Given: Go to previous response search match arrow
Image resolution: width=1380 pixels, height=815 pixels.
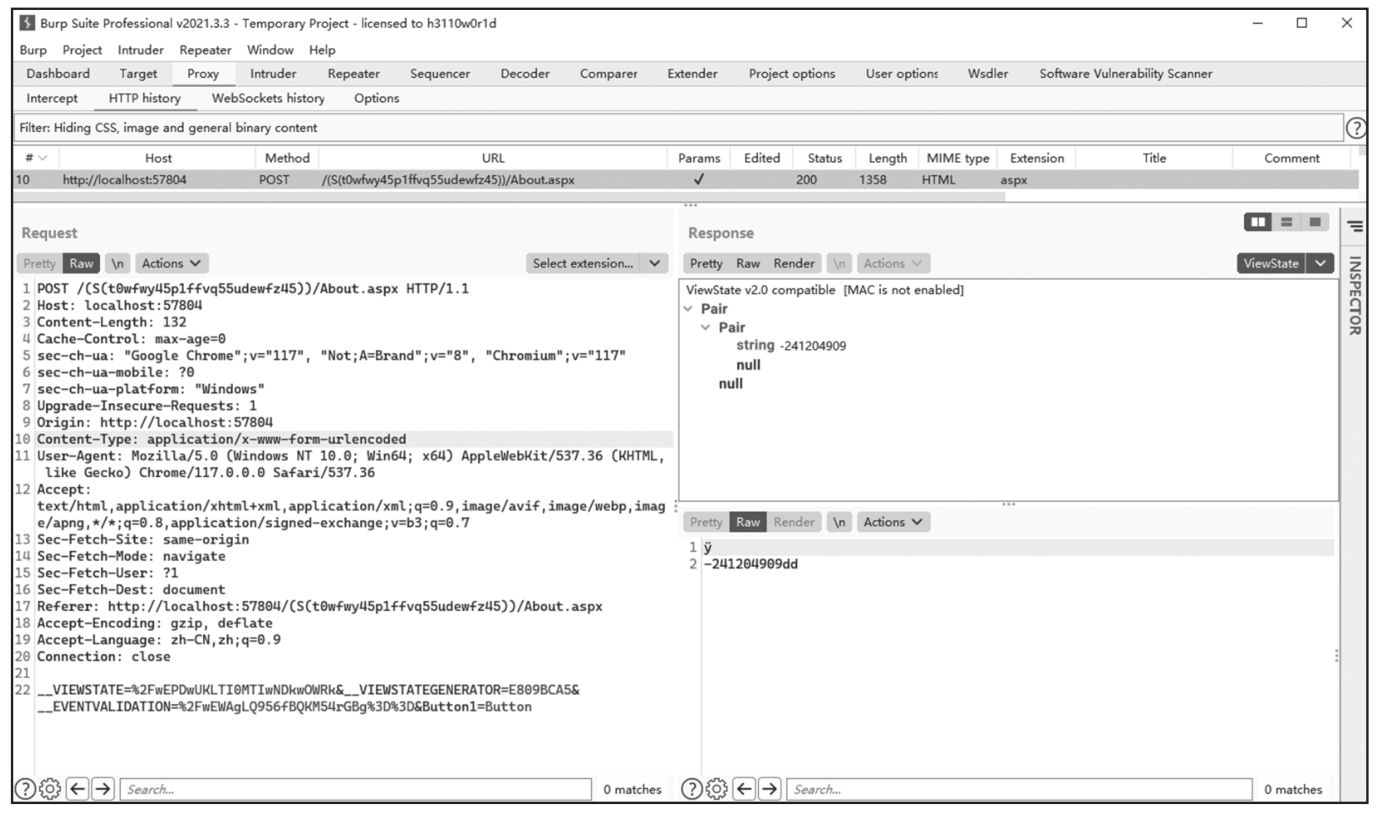Looking at the screenshot, I should 744,789.
